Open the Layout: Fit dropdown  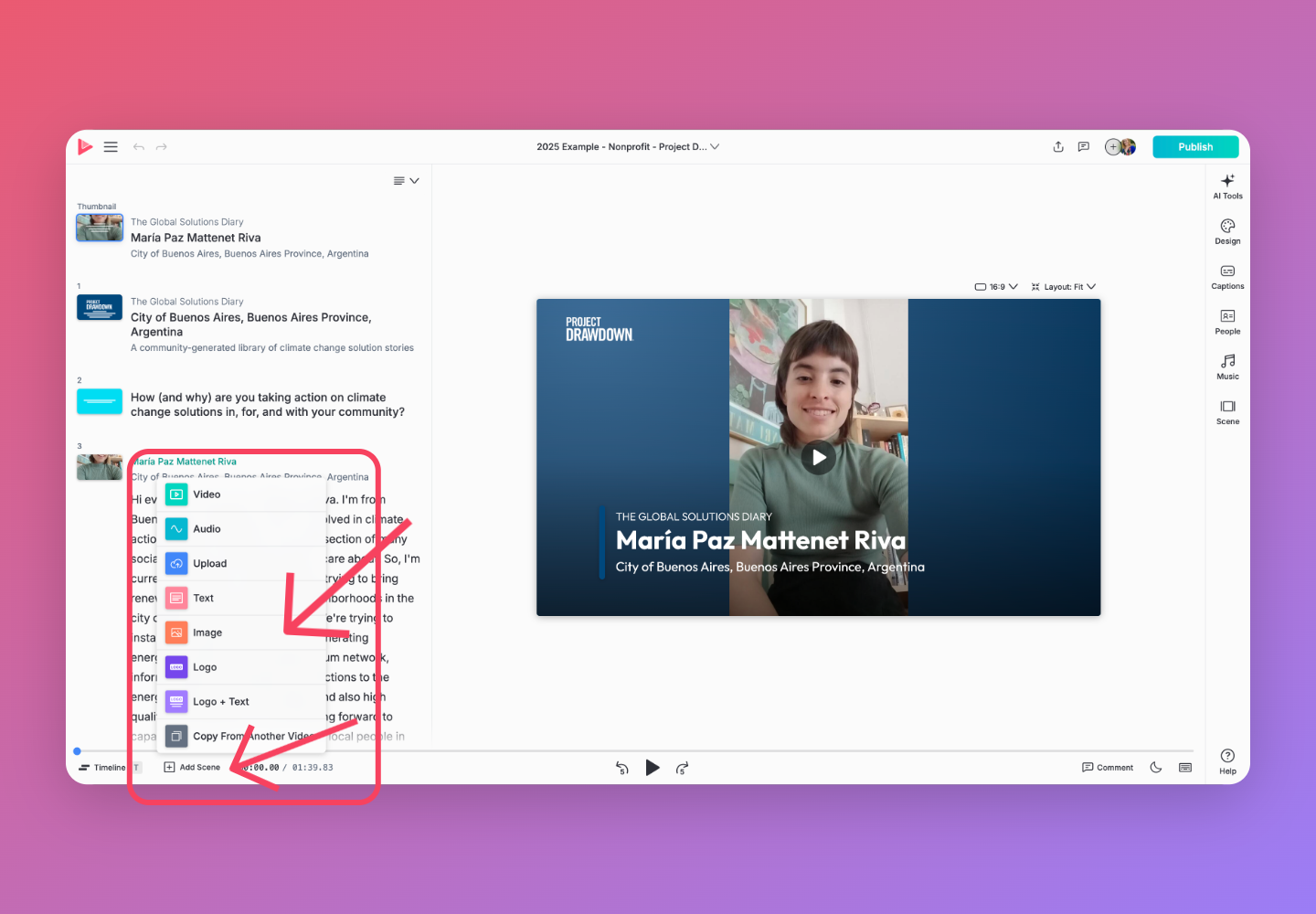click(1064, 287)
